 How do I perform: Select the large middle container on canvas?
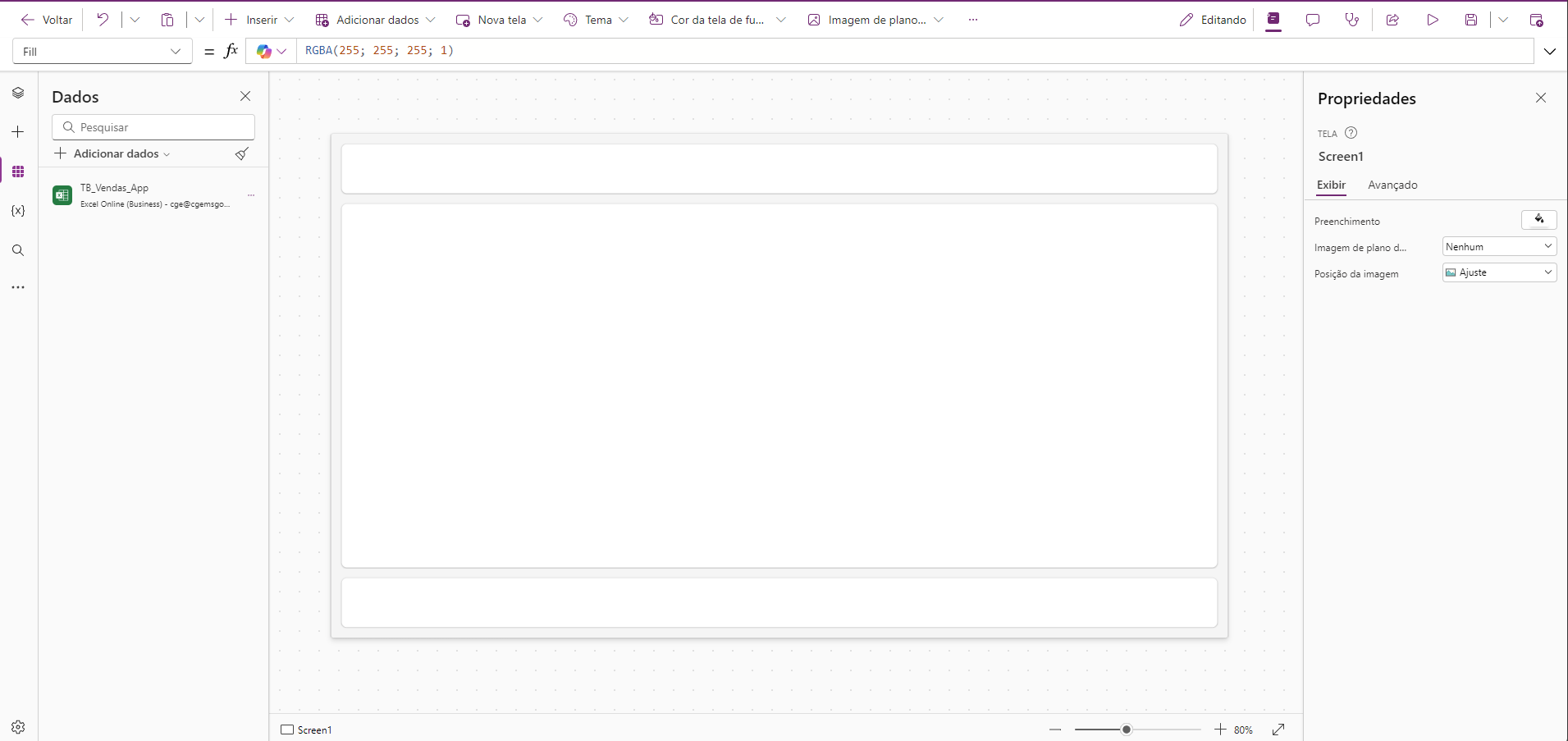779,386
